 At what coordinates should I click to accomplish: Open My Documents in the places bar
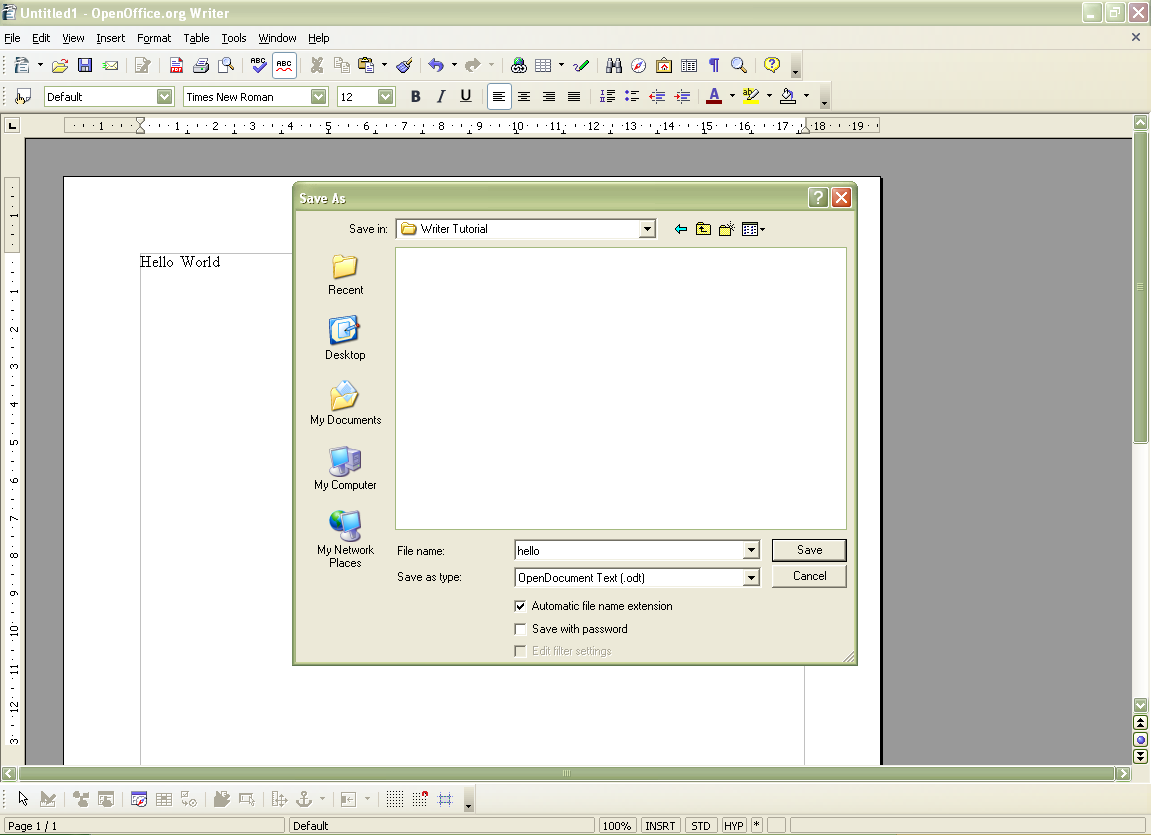[345, 404]
